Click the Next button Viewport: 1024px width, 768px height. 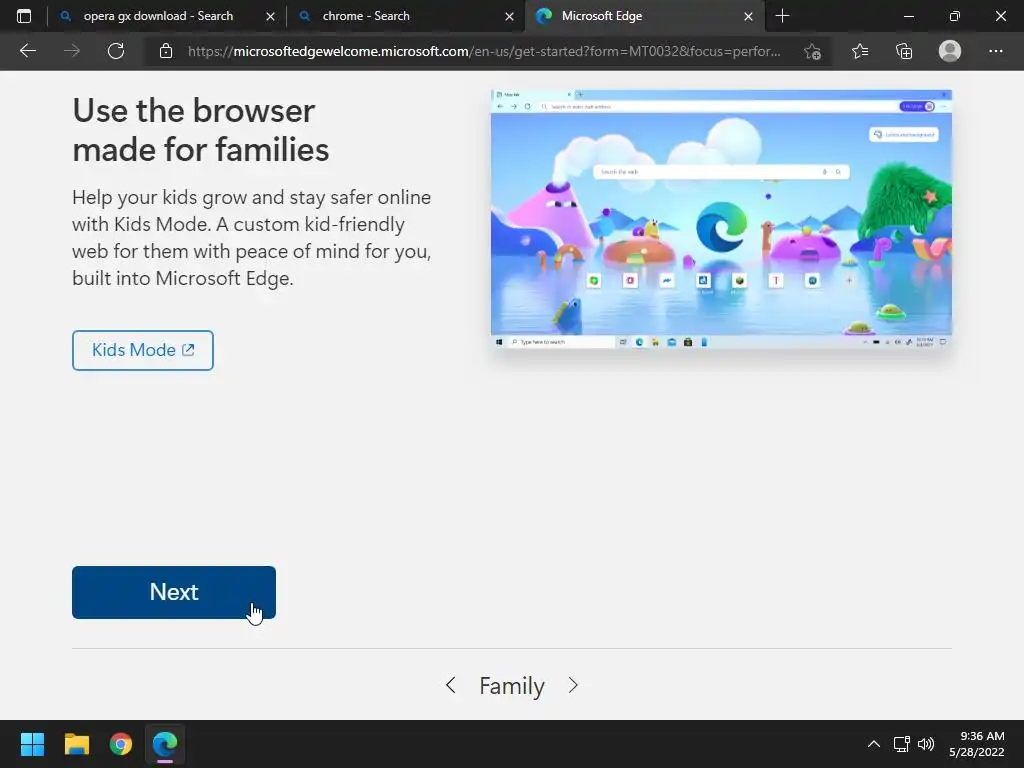click(x=174, y=592)
